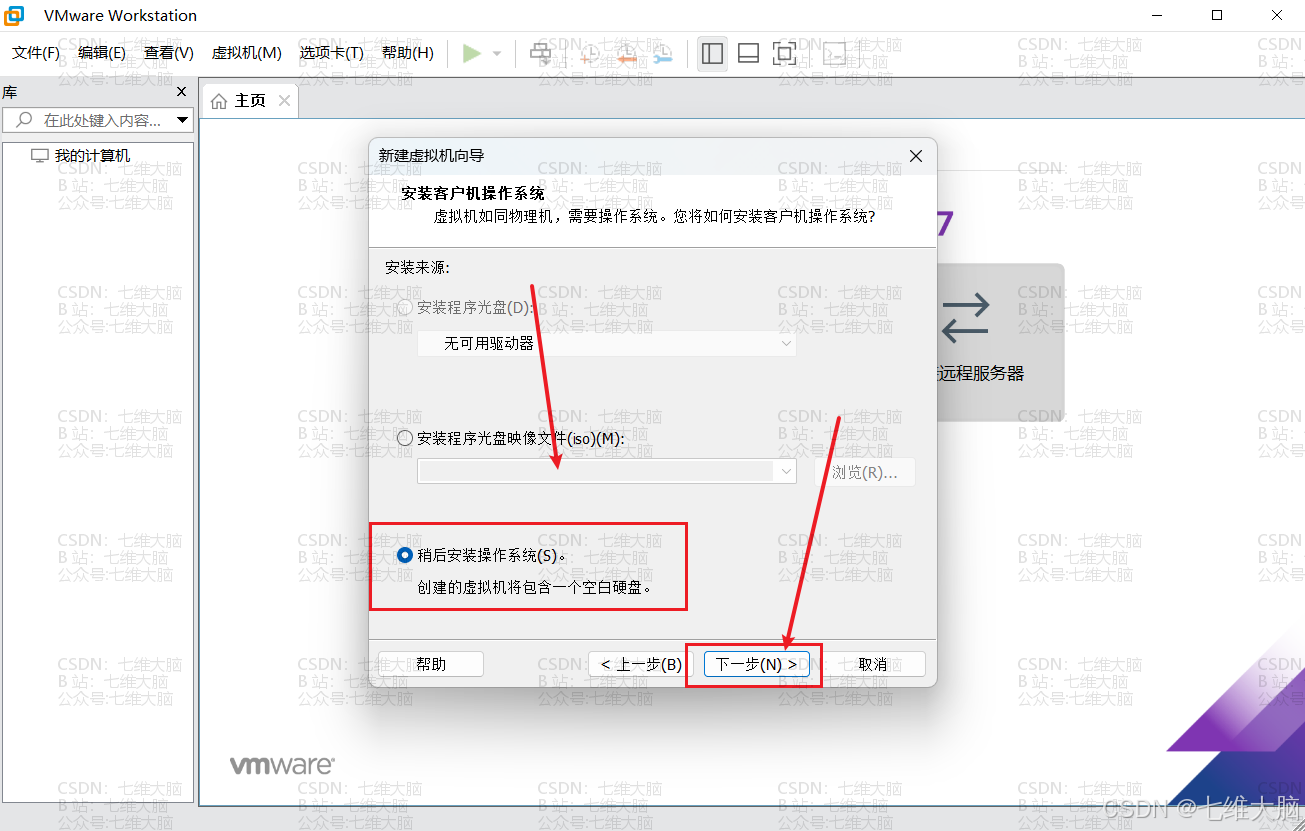
Task: Close the Library panel with X
Action: 181,92
